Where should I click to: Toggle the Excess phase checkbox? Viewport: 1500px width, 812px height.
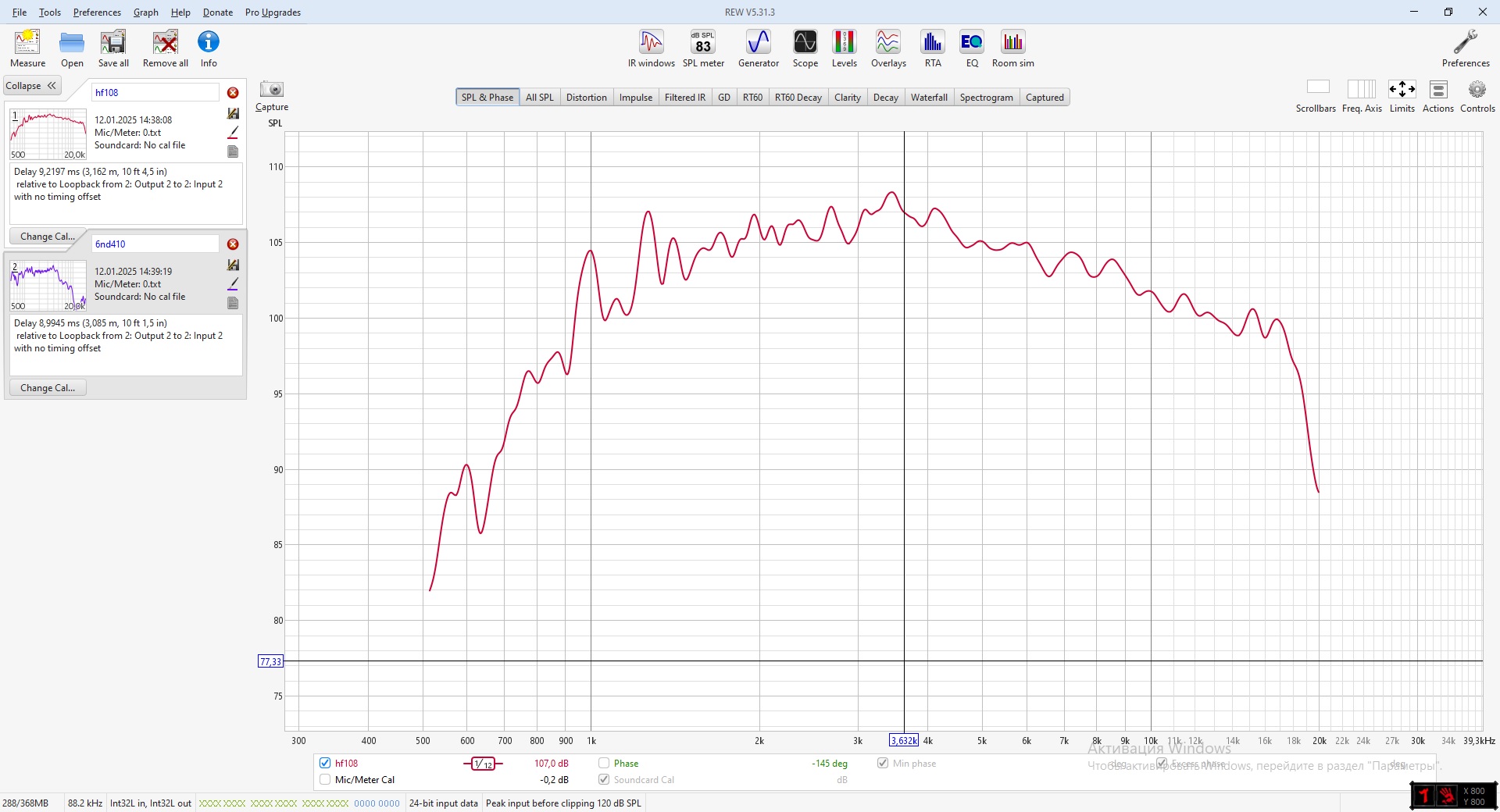tap(1162, 763)
